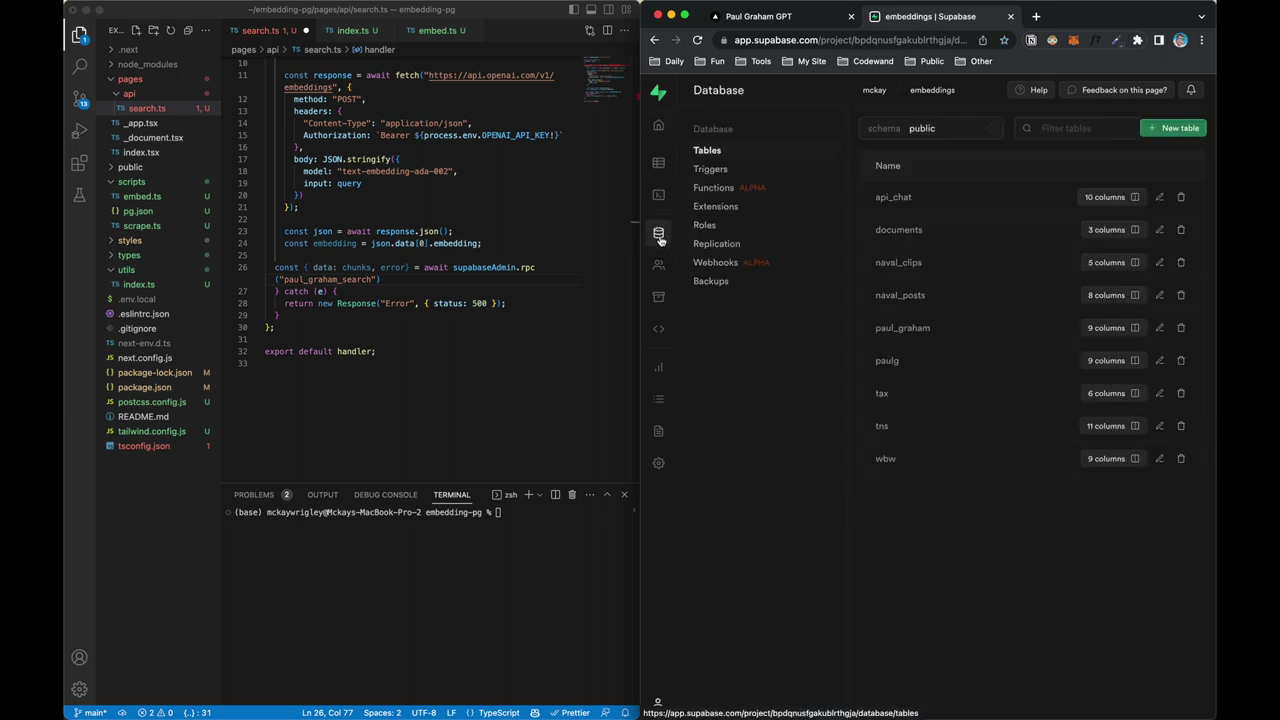Collapse the pages folder in Explorer

[x=131, y=79]
